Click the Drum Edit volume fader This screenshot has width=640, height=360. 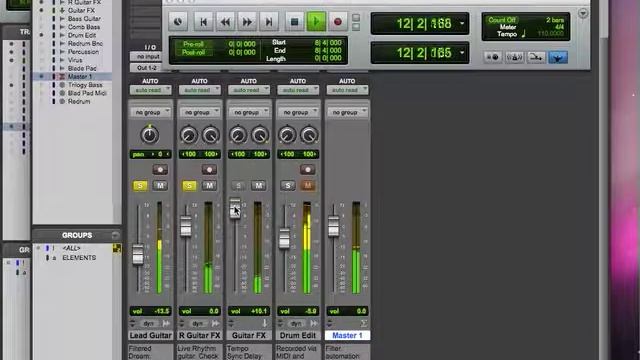tap(284, 238)
